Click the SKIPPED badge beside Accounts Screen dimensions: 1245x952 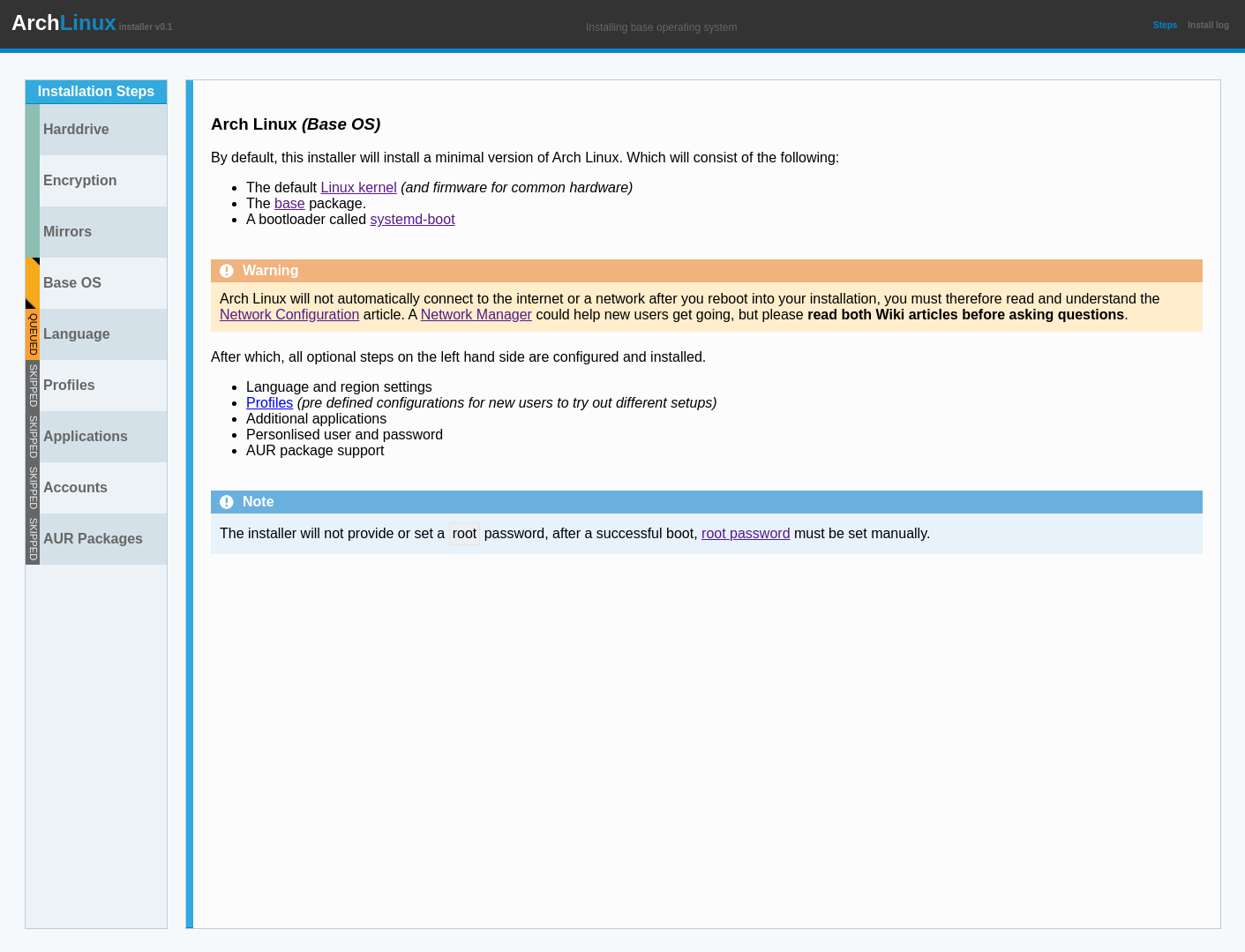tap(33, 488)
